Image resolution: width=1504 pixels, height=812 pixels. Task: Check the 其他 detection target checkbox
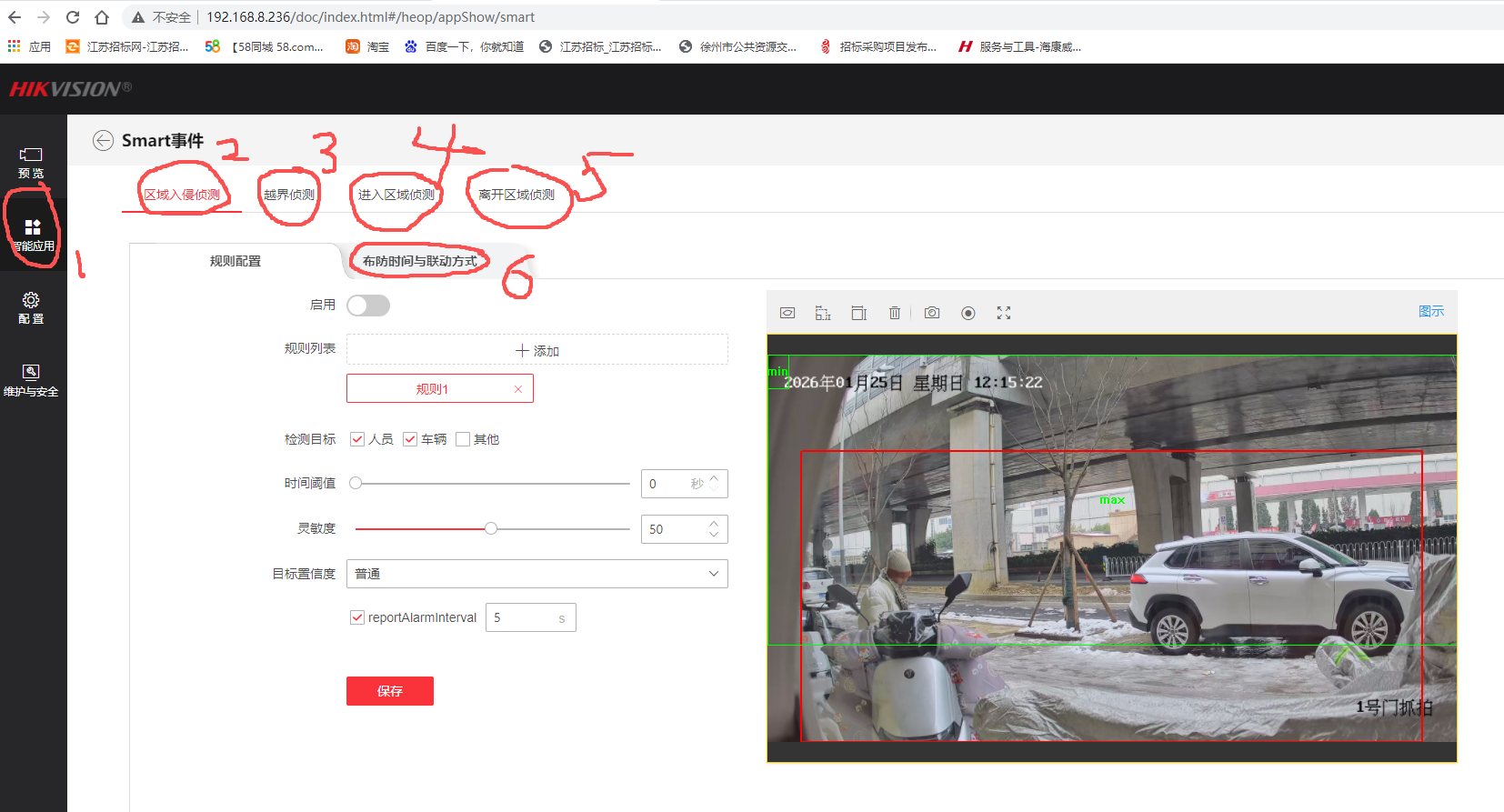coord(463,439)
